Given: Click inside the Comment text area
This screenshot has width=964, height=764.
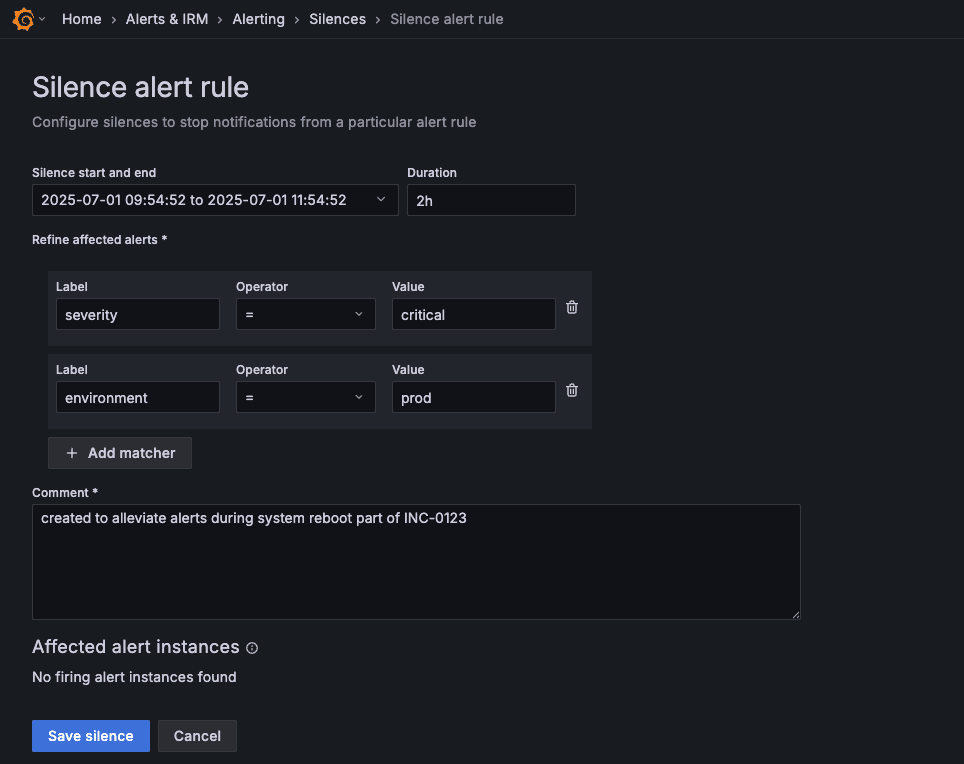Looking at the screenshot, I should (416, 560).
